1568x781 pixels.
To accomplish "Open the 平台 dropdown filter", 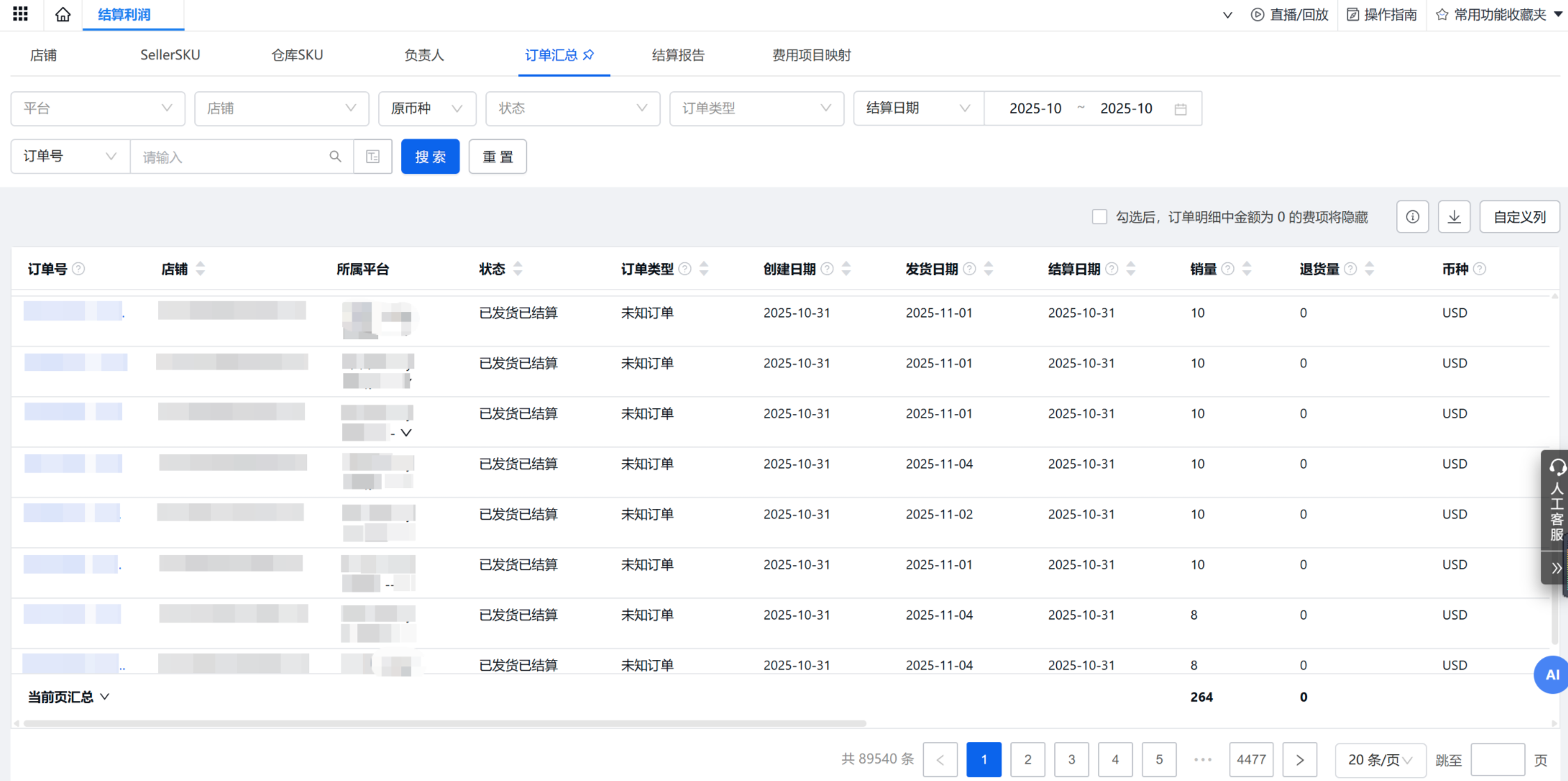I will [98, 109].
